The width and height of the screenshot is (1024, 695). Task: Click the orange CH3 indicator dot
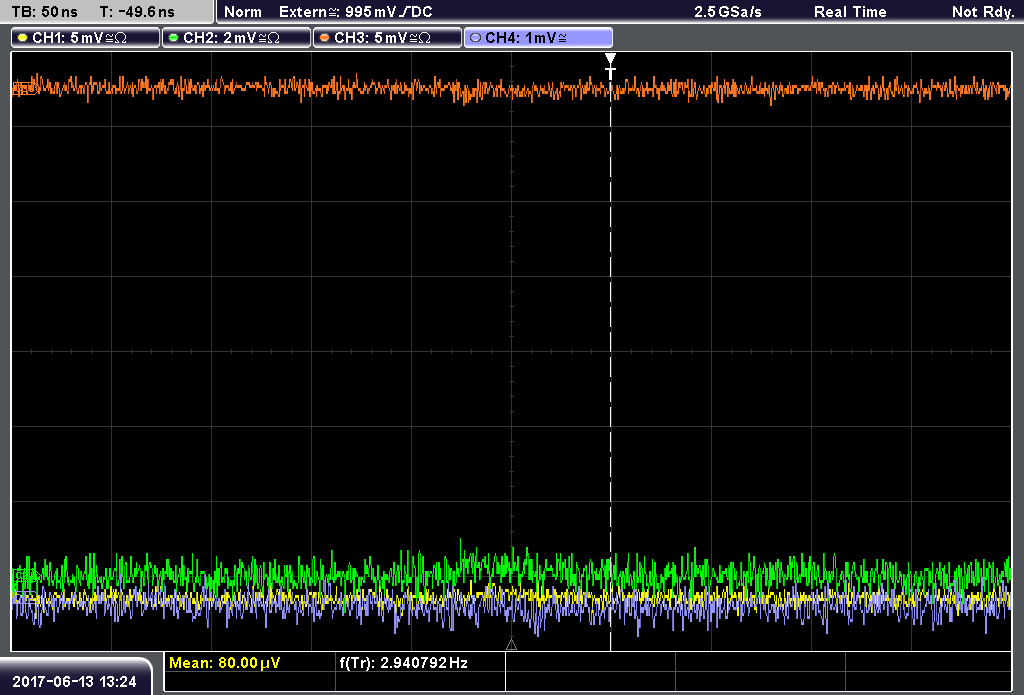(325, 38)
